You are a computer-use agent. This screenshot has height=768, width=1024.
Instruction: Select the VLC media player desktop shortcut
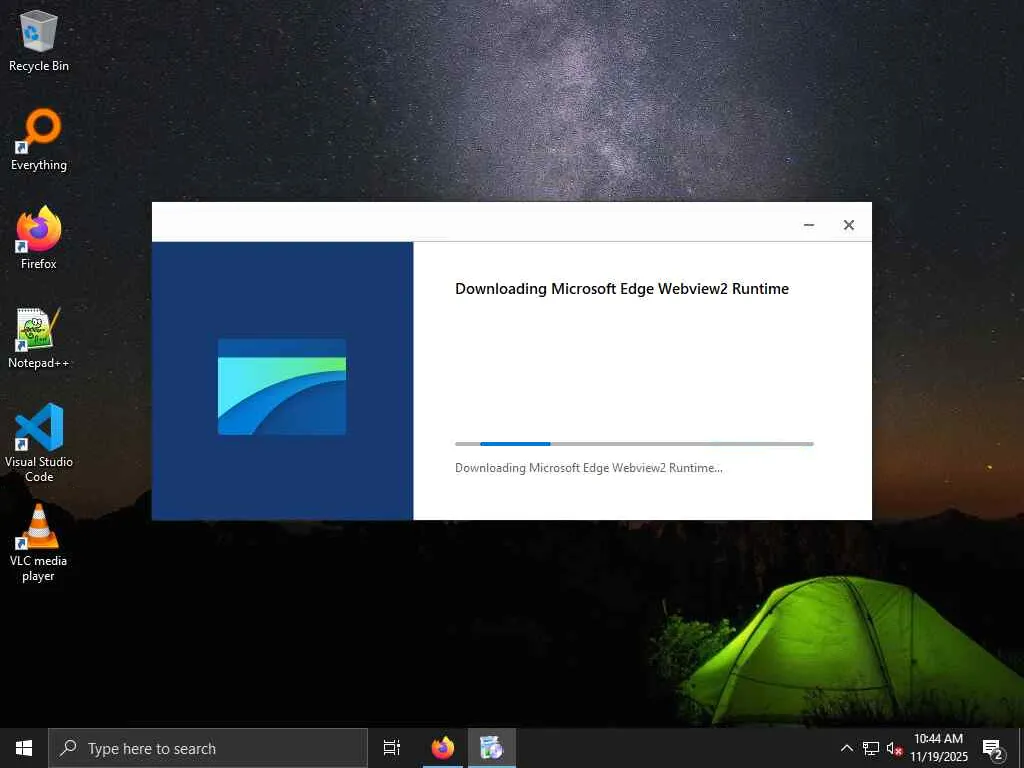pos(39,543)
